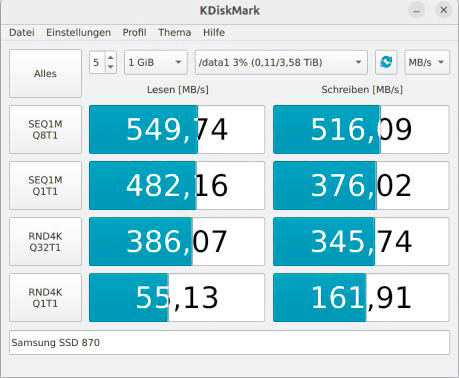Open the Profil menu
The width and height of the screenshot is (459, 378).
coord(134,33)
